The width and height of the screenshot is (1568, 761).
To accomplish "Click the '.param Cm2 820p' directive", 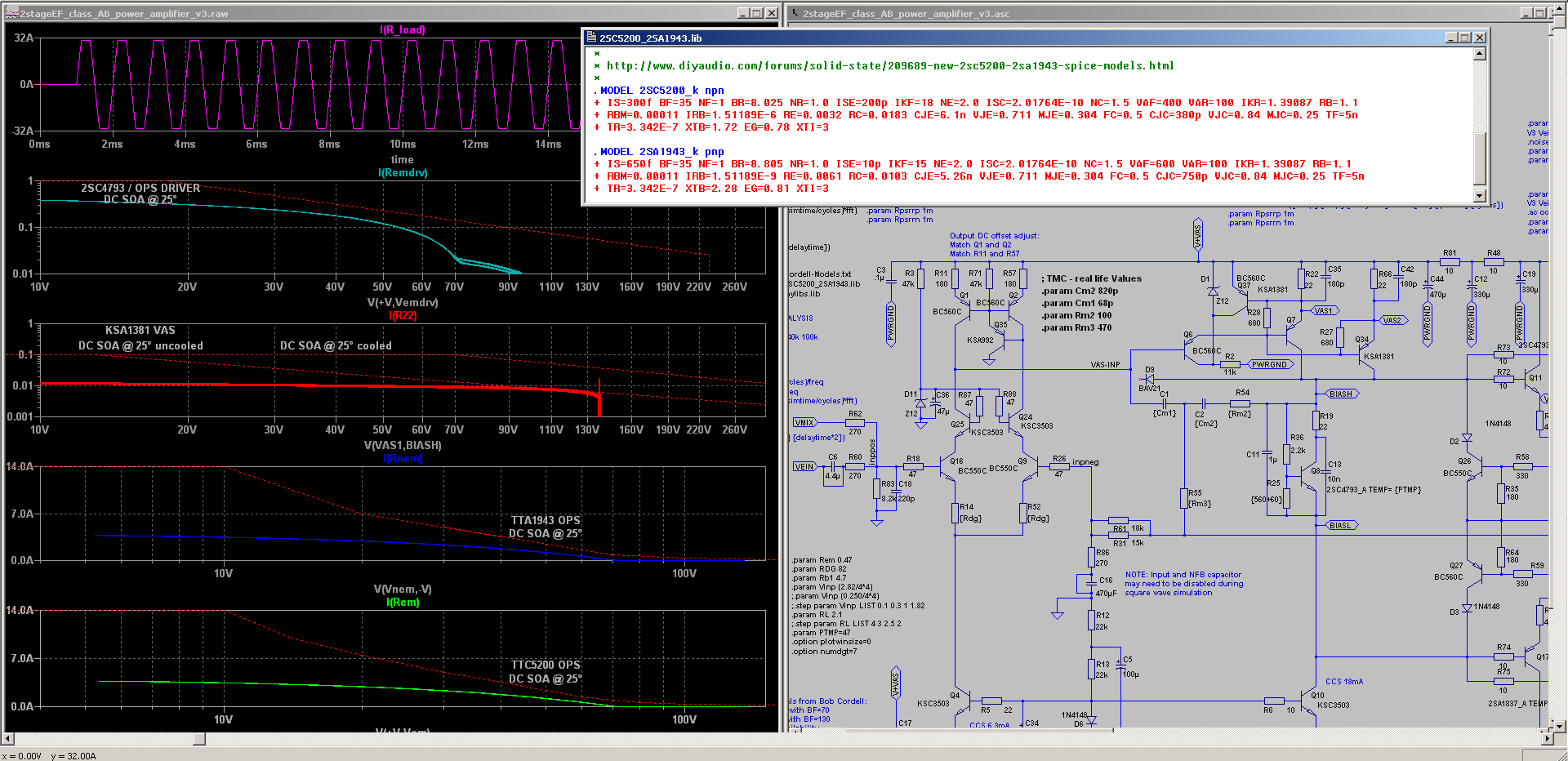I will 1080,291.
